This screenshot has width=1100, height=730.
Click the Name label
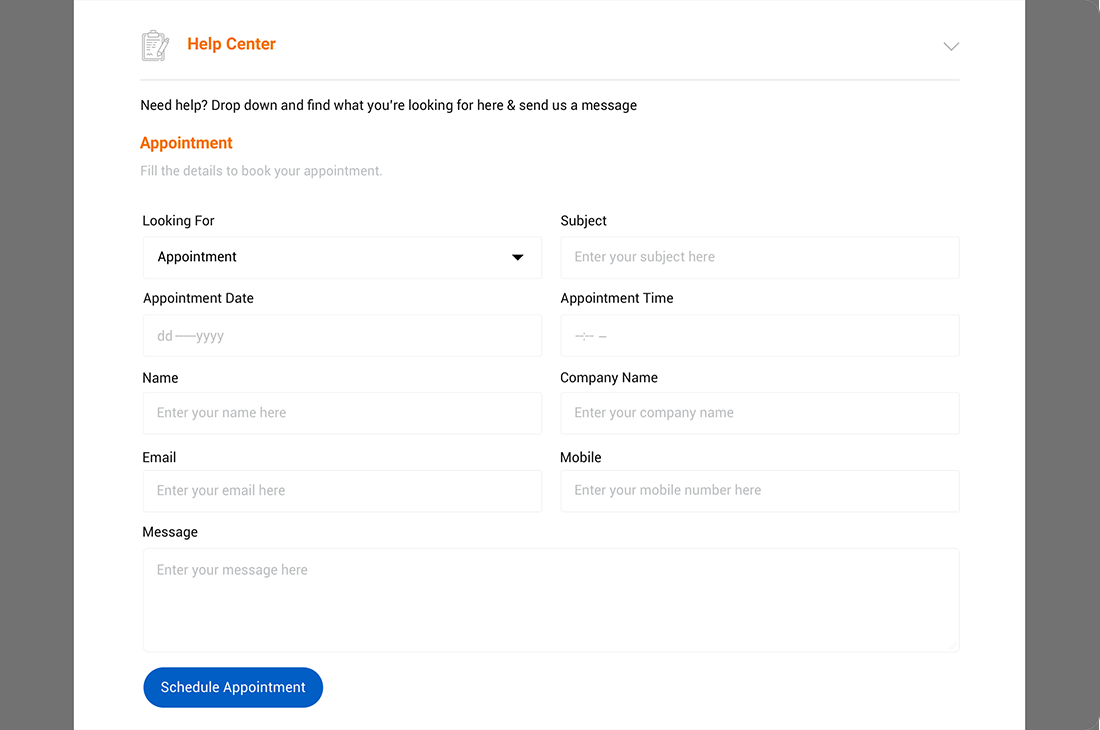point(160,378)
